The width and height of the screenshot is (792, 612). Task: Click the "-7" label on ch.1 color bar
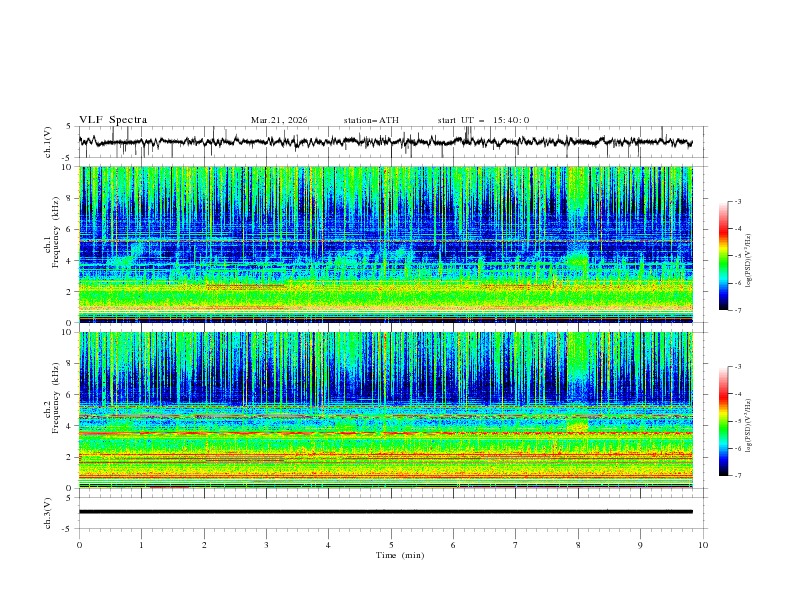pyautogui.click(x=738, y=311)
